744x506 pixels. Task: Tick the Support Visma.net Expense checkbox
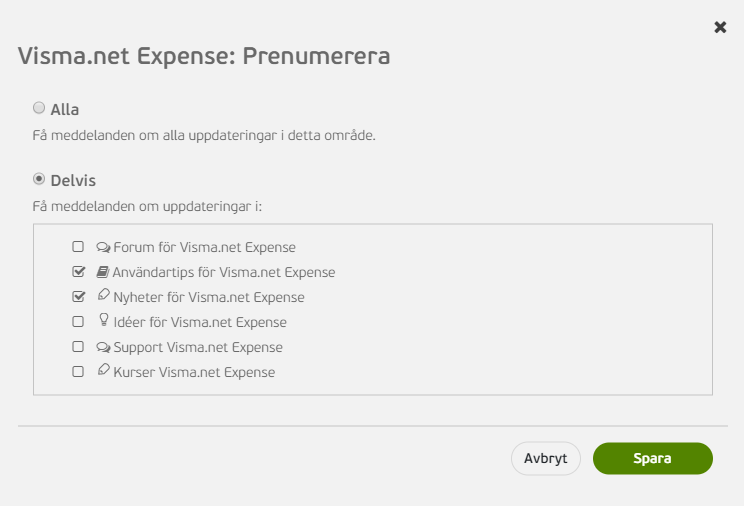click(78, 347)
